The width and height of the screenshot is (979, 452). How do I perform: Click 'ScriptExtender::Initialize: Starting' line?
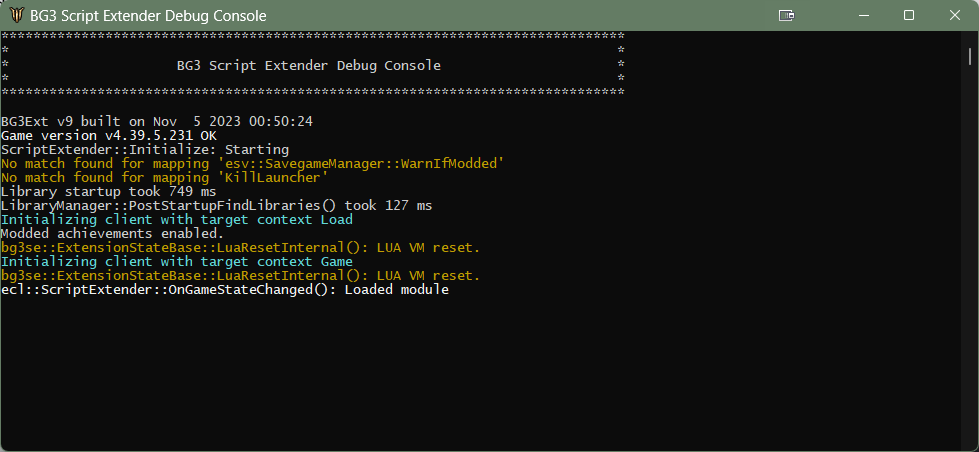[145, 150]
